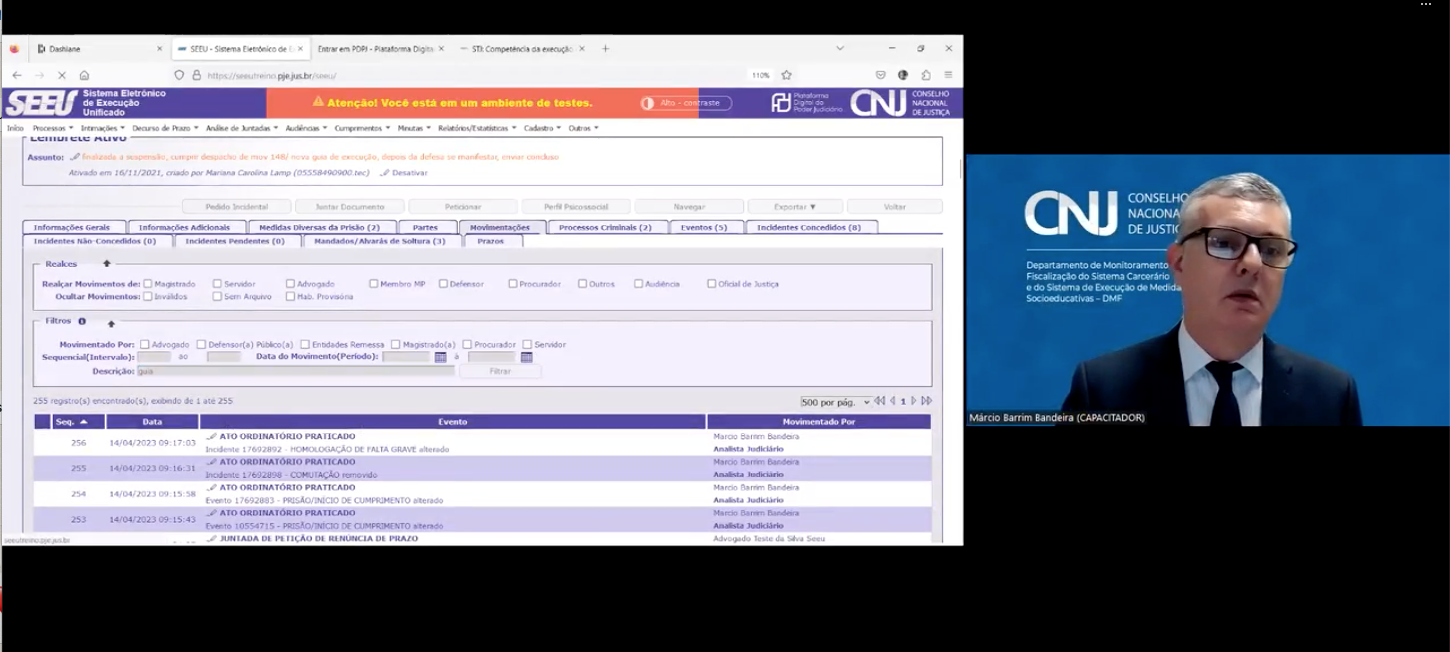
Task: Click pencil icon beside Lembrete assunto
Action: click(x=75, y=157)
